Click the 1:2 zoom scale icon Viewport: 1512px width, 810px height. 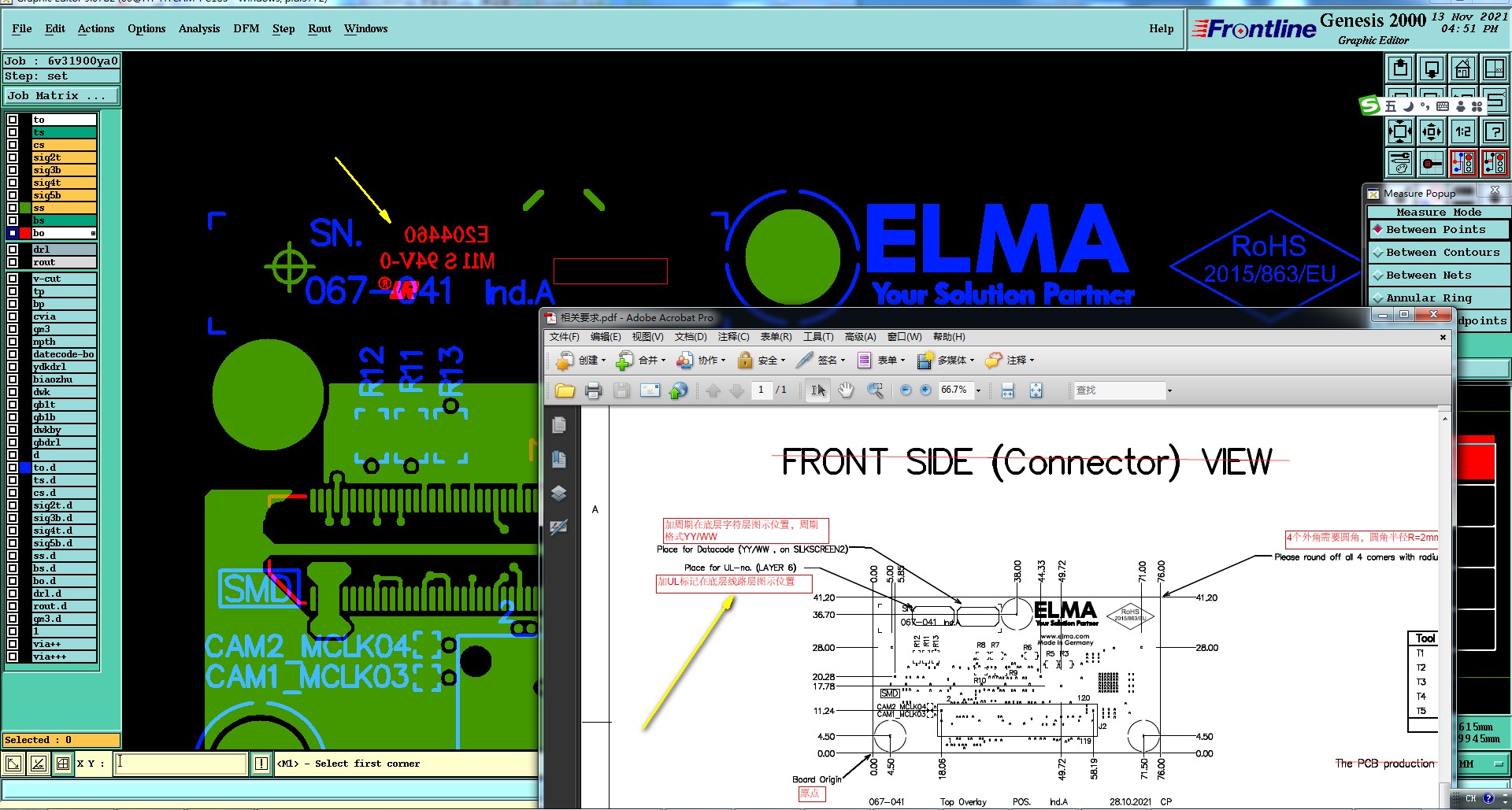click(1462, 131)
